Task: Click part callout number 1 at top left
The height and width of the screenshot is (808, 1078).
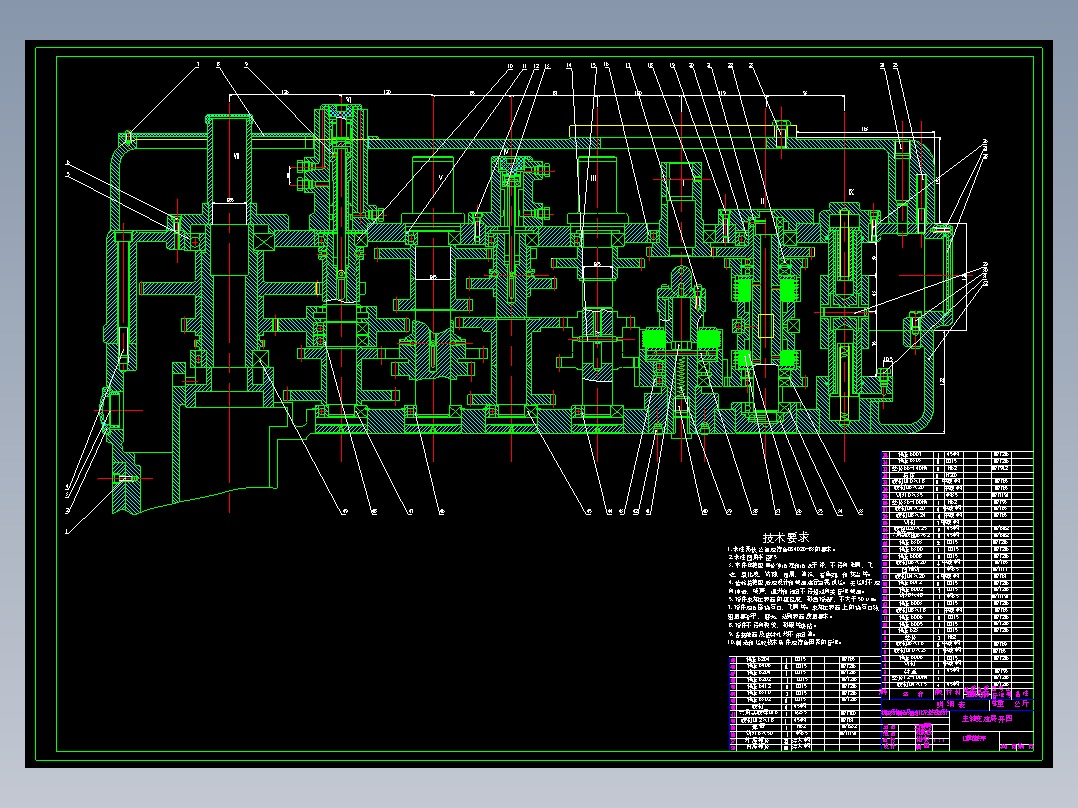Action: click(198, 65)
